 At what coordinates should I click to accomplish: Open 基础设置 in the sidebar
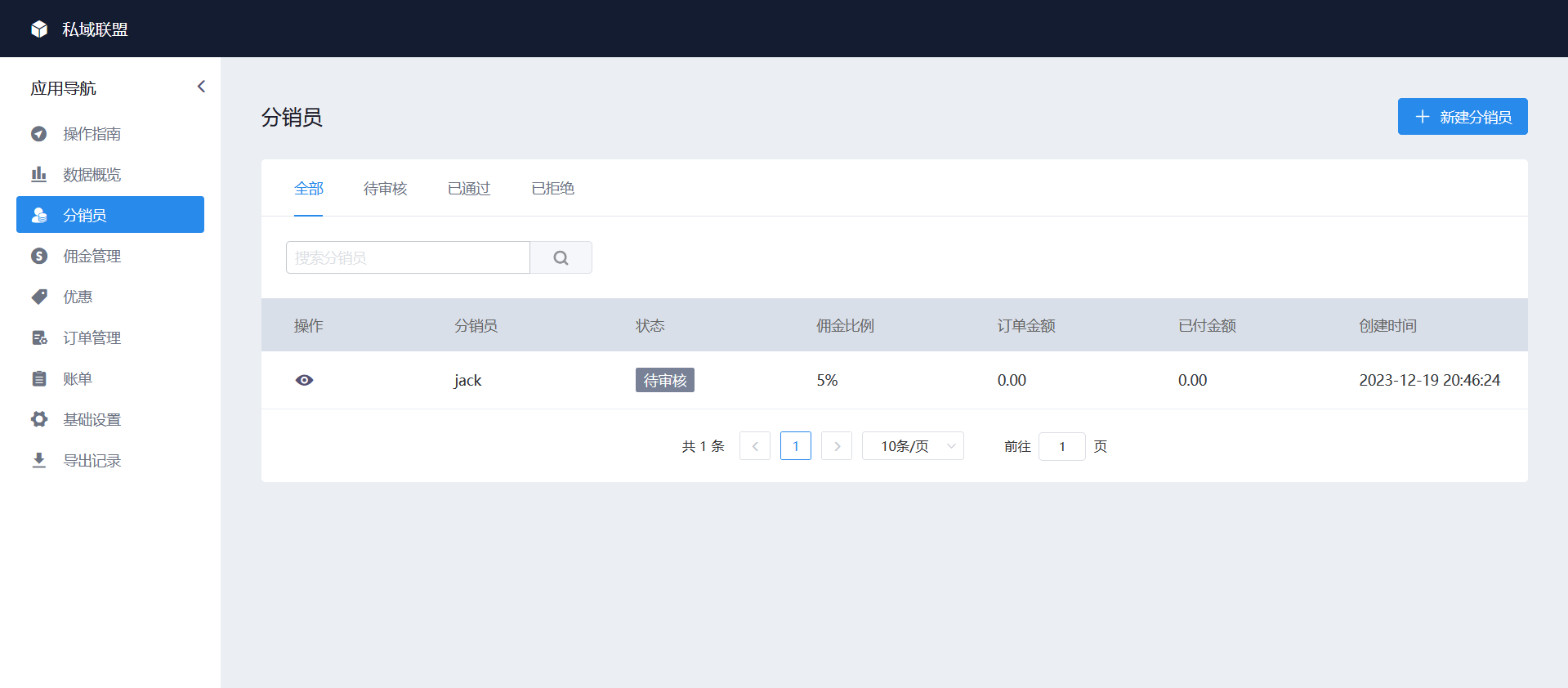coord(110,419)
